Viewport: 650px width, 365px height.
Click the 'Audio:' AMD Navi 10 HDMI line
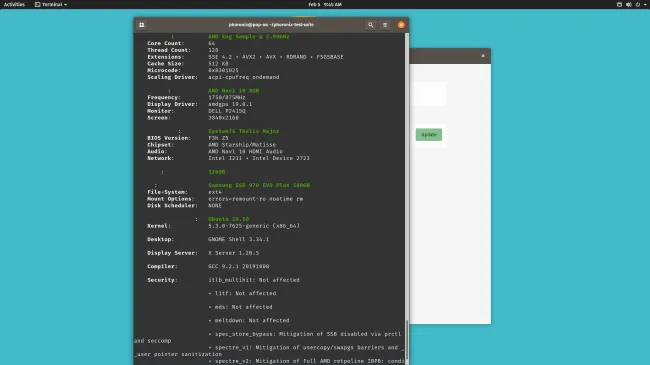(x=215, y=151)
